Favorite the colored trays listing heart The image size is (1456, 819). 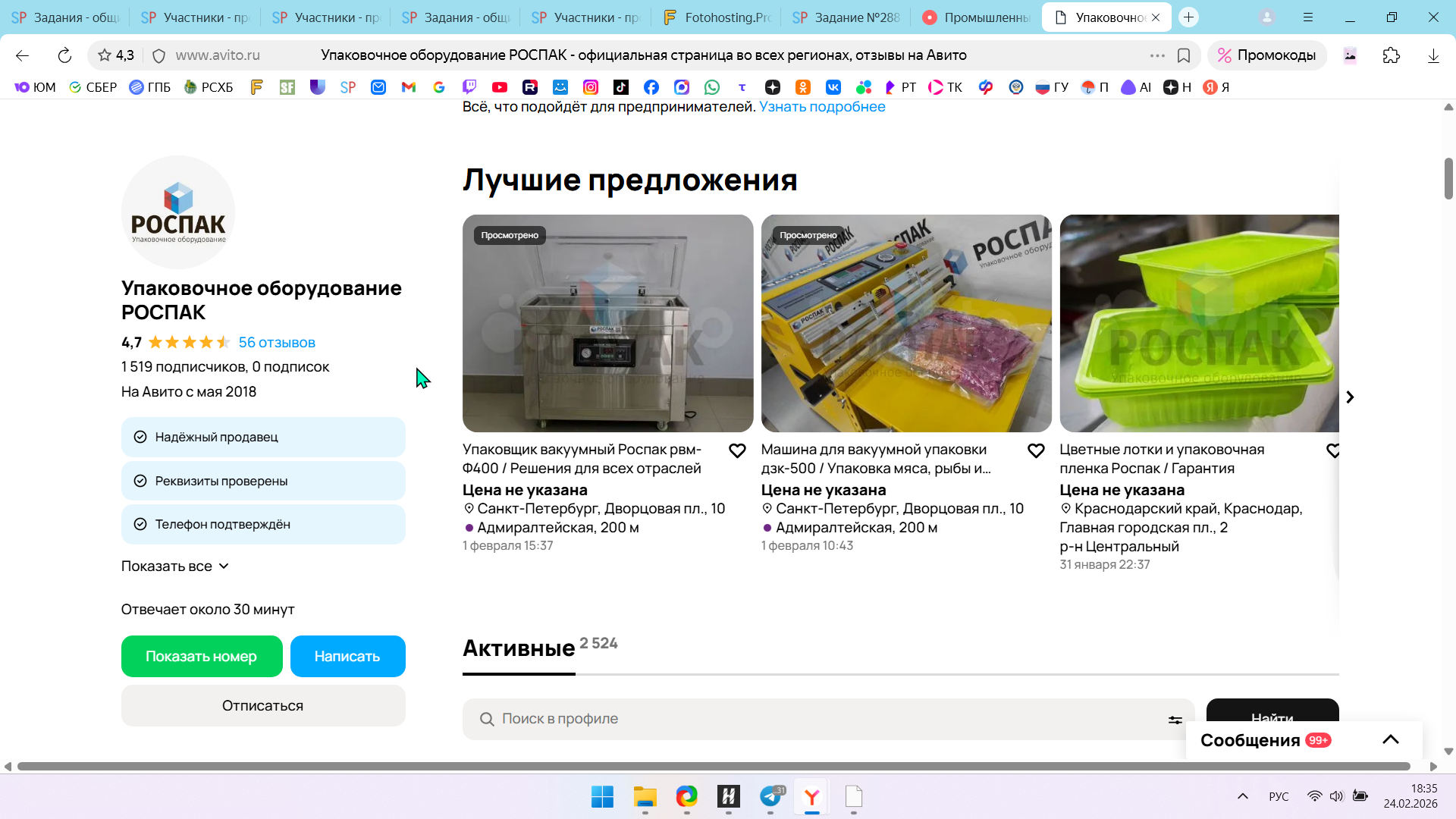pos(1333,451)
